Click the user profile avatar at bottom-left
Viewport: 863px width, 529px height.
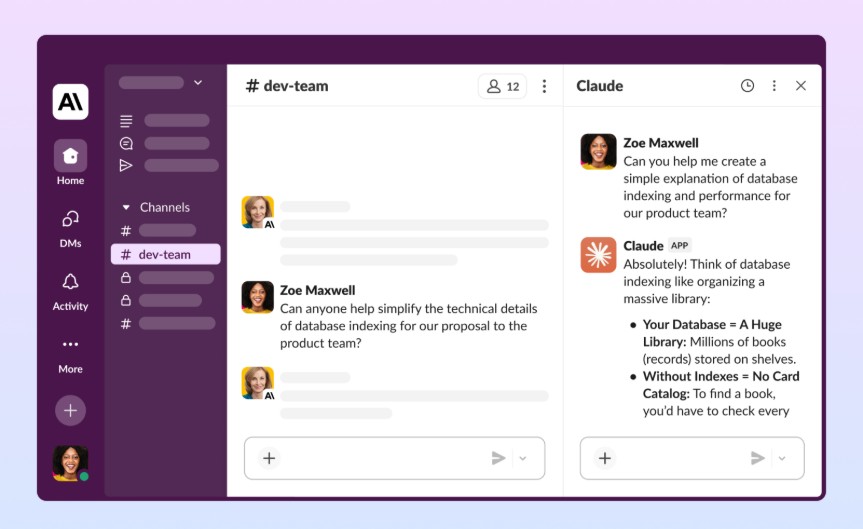click(70, 463)
